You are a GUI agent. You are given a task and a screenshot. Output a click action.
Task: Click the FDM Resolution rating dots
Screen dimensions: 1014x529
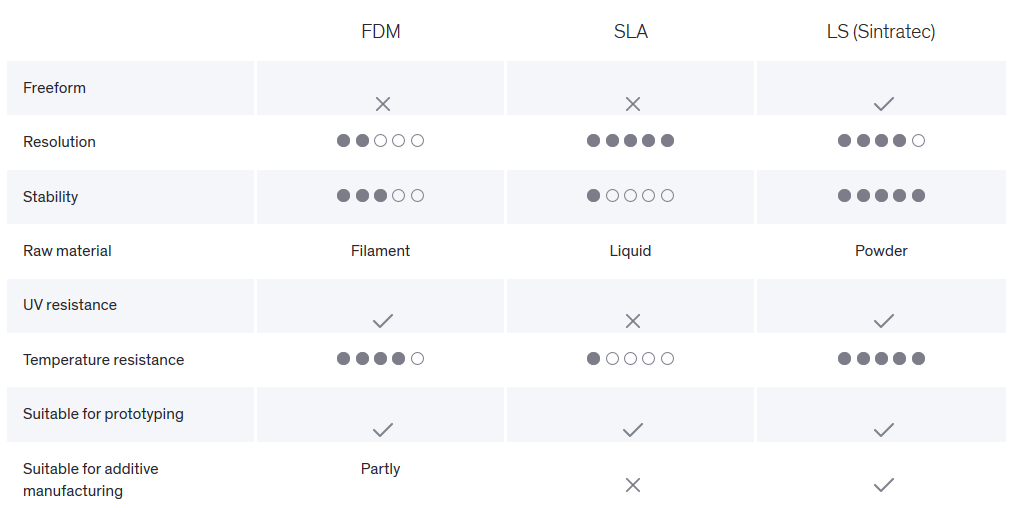[x=380, y=140]
